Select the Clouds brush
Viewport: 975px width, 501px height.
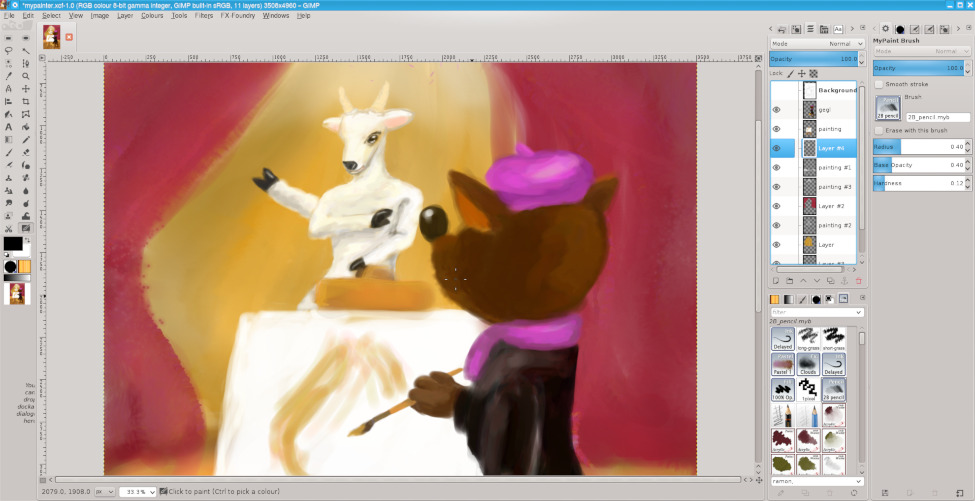coord(808,364)
